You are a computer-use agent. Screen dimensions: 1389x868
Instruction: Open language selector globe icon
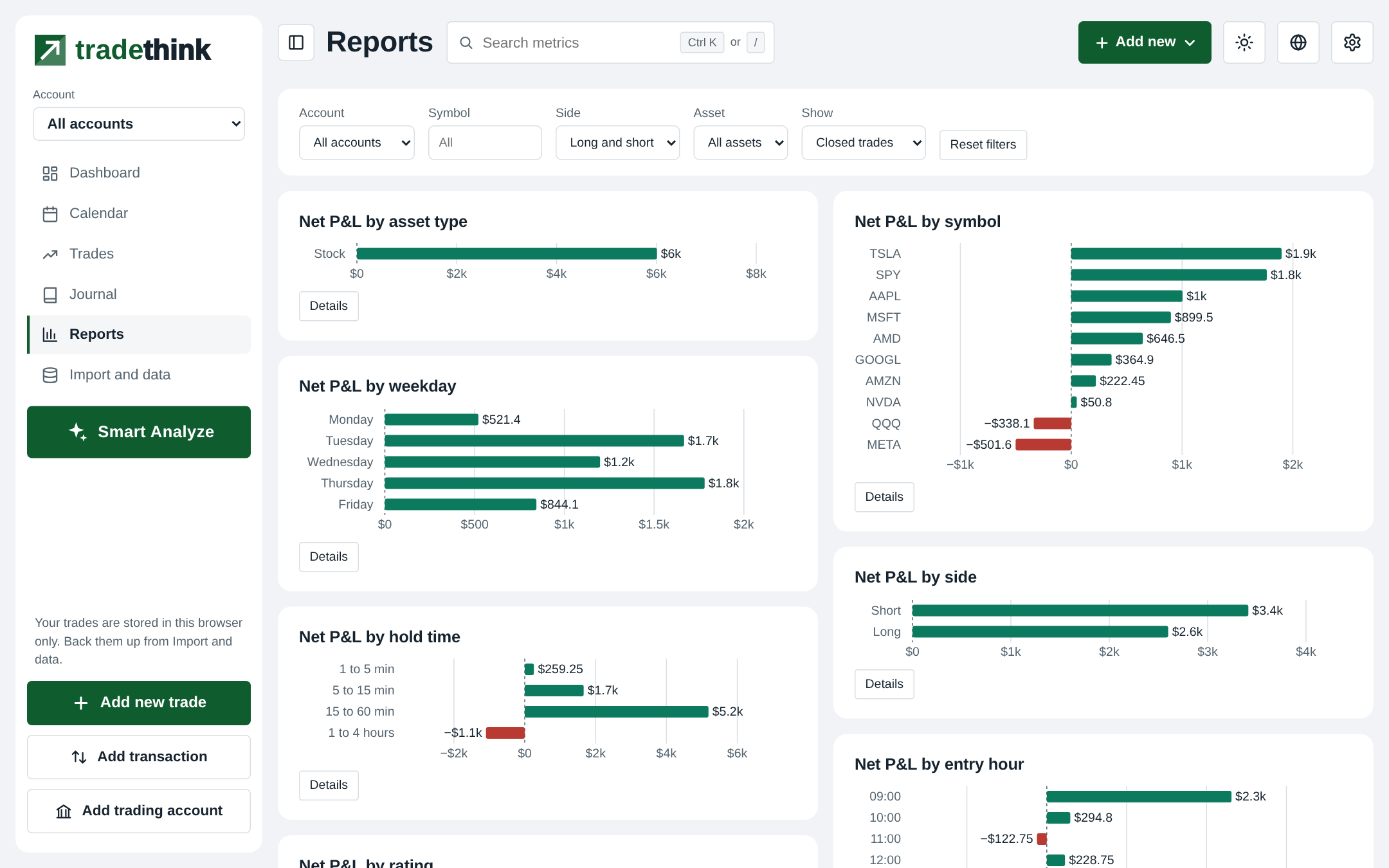click(x=1298, y=42)
